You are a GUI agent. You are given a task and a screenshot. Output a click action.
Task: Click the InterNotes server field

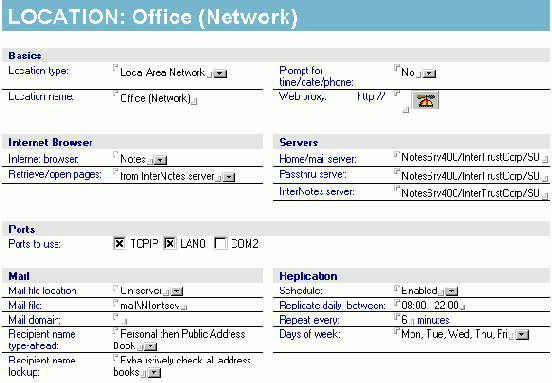(x=471, y=193)
